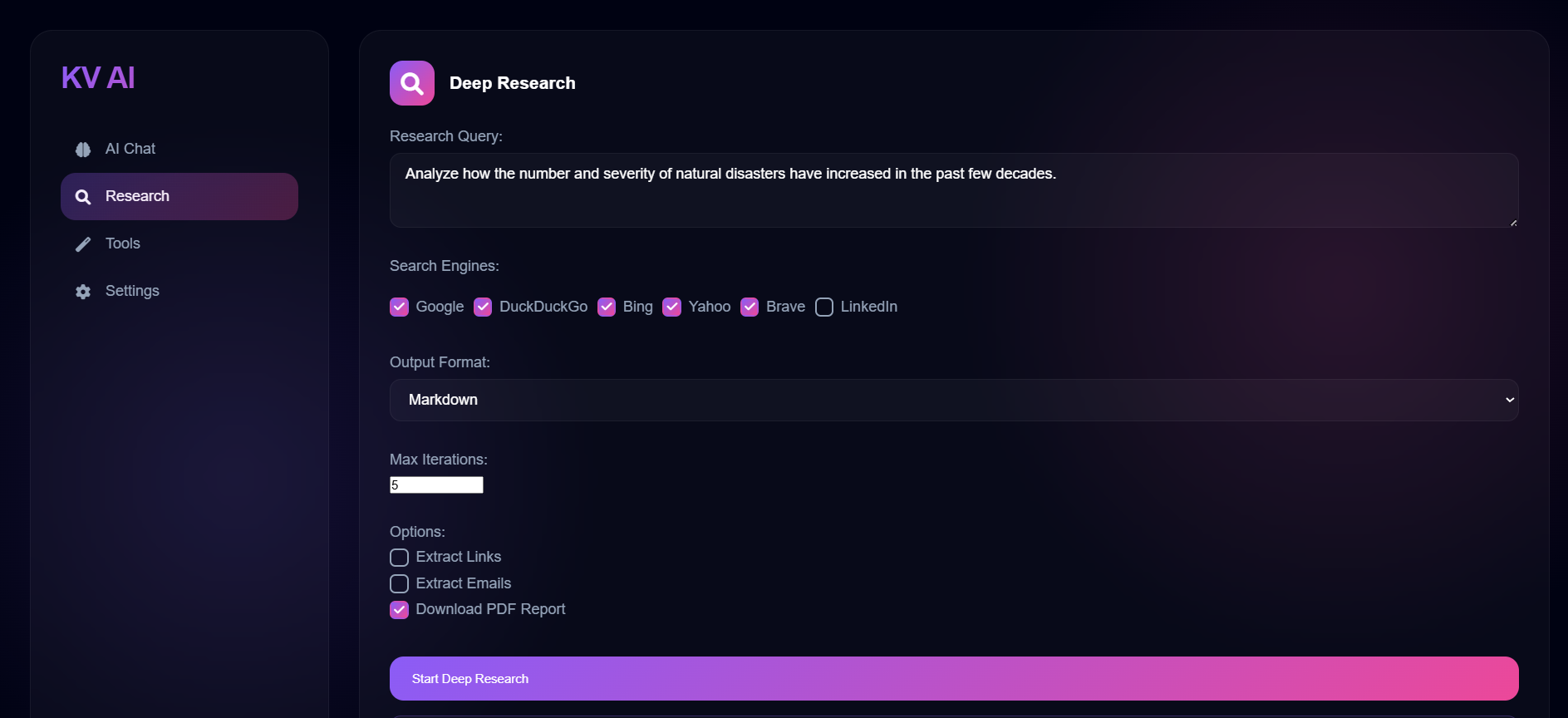
Task: Click the "Search Engines:" label
Action: click(x=445, y=266)
